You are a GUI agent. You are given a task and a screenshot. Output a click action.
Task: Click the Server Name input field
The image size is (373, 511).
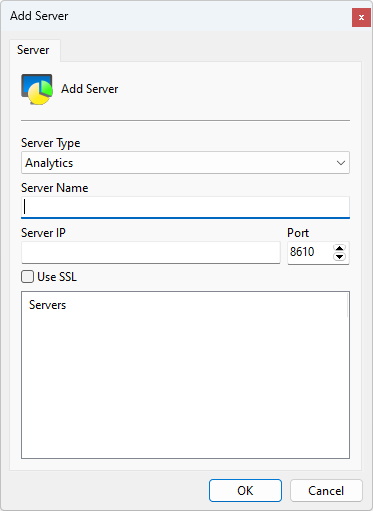[x=185, y=207]
